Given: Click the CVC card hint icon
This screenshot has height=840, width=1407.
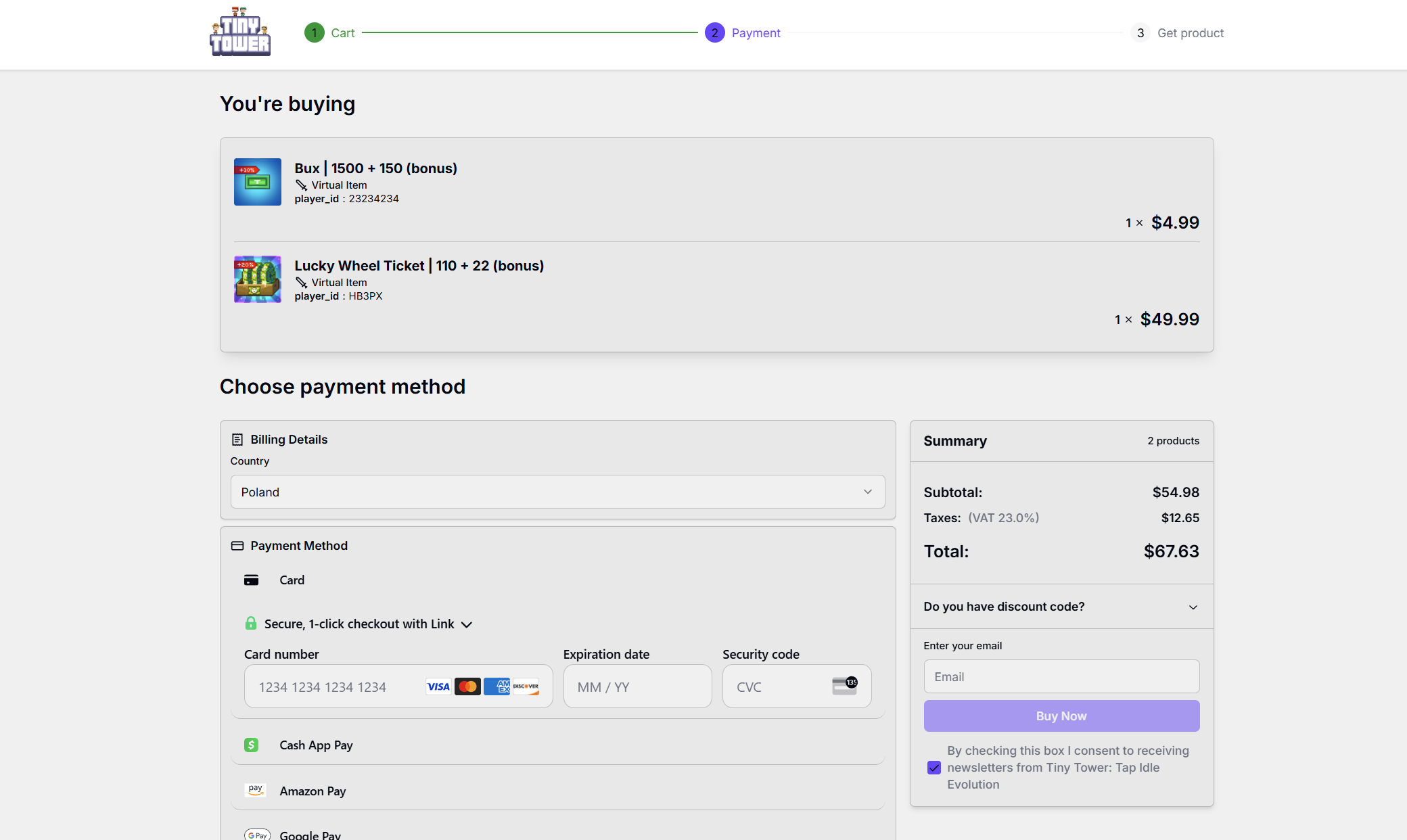Looking at the screenshot, I should pyautogui.click(x=845, y=686).
